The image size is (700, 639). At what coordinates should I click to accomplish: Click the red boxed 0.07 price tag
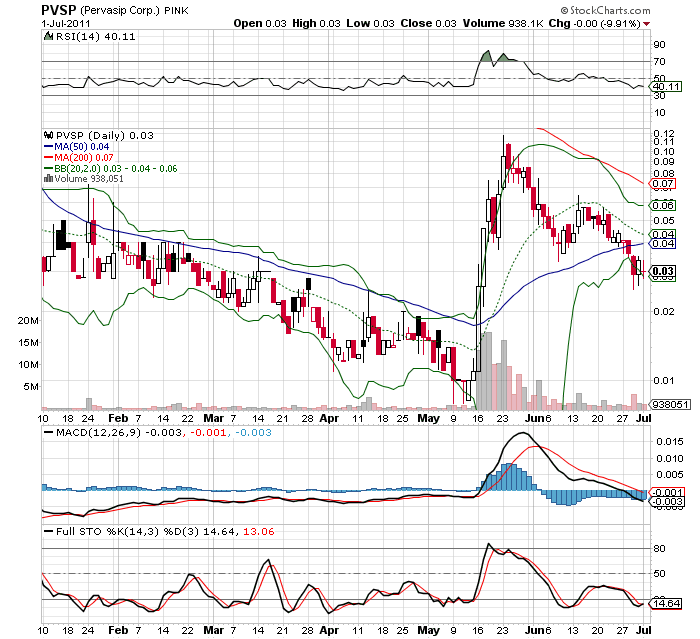point(663,184)
